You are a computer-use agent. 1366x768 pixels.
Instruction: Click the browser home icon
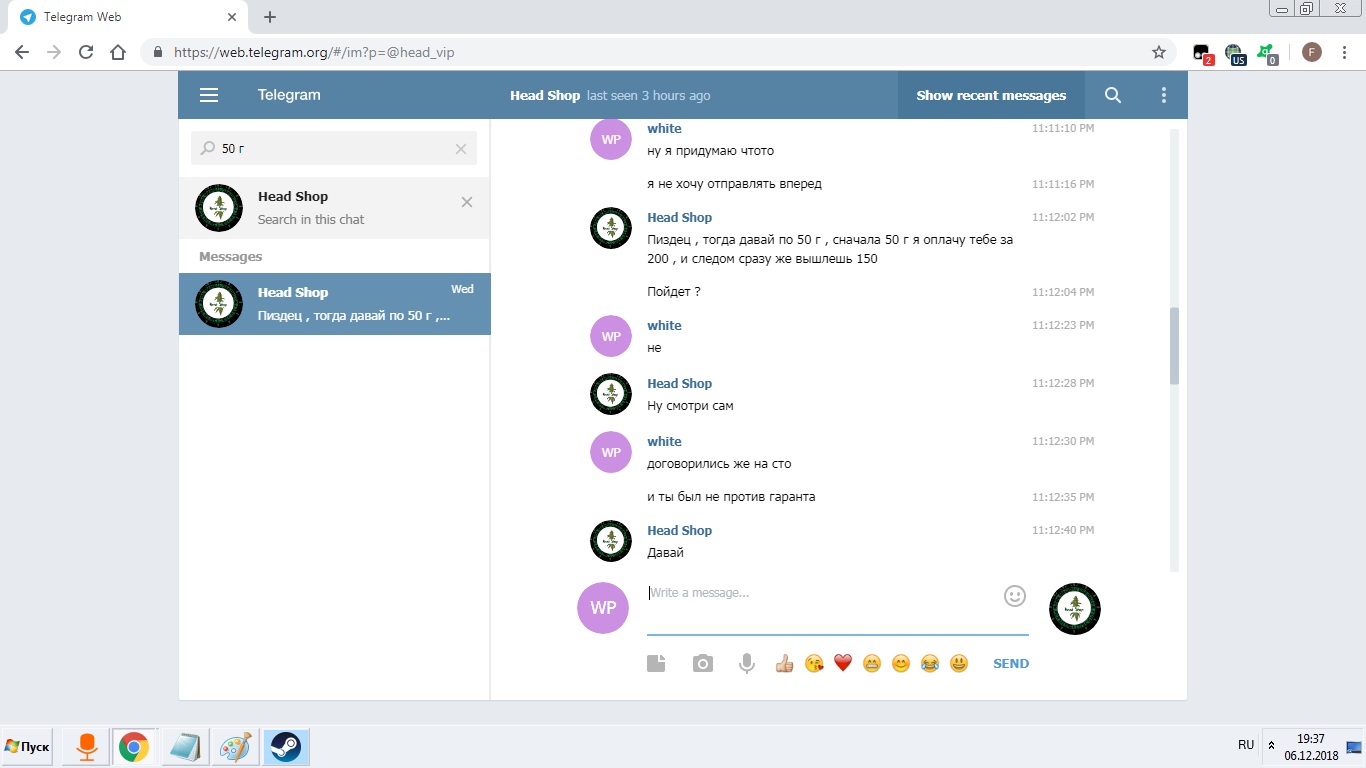(x=118, y=52)
